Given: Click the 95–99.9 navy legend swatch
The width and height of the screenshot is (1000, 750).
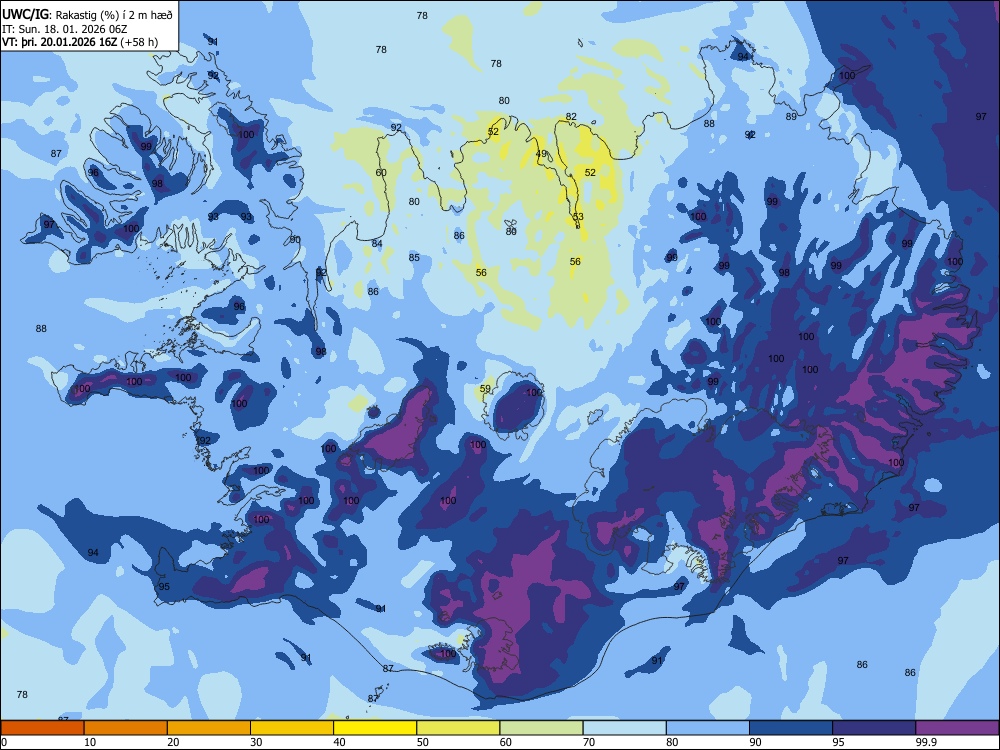Looking at the screenshot, I should tap(874, 728).
